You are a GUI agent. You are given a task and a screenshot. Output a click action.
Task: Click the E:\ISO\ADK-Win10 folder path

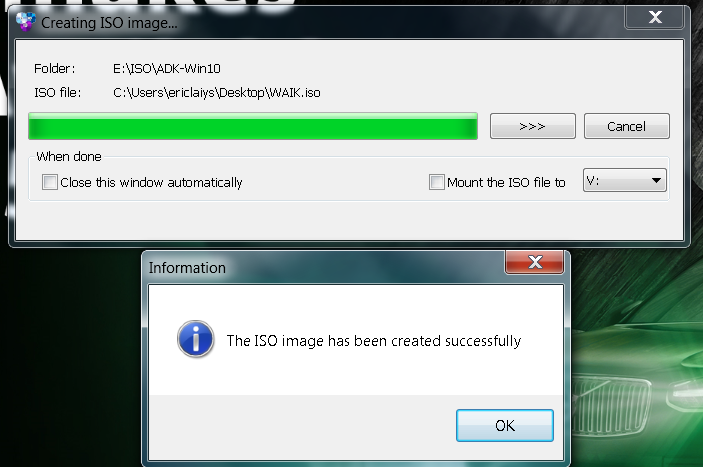[167, 69]
